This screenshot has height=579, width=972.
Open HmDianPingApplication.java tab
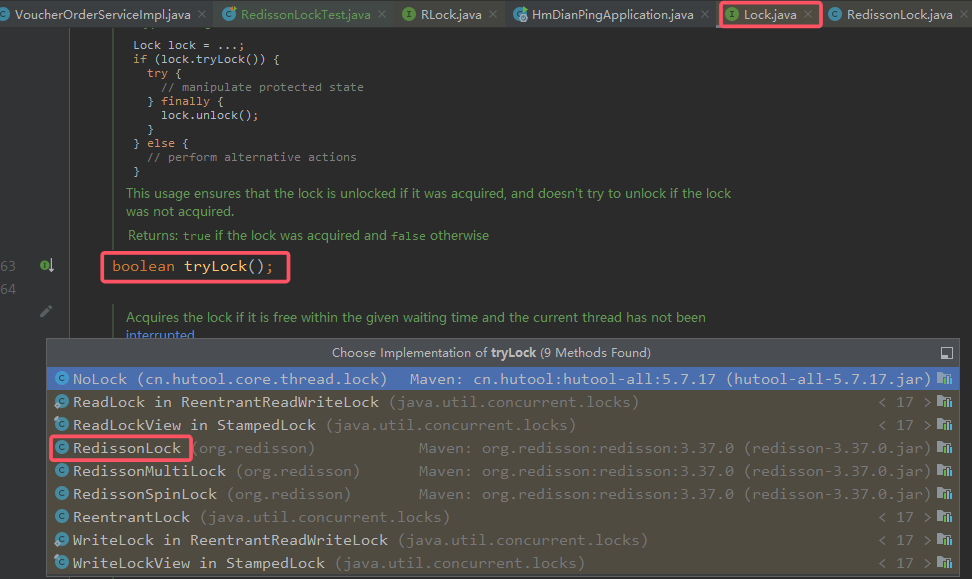[x=612, y=14]
